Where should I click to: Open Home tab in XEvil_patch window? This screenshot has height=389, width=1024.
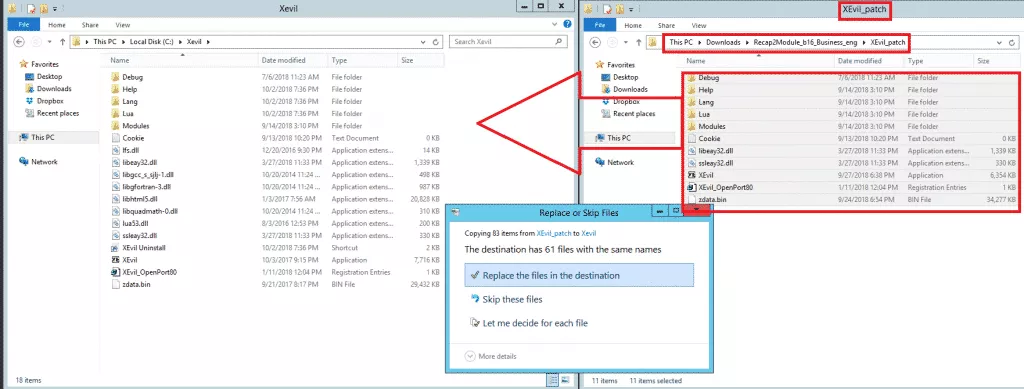(633, 25)
